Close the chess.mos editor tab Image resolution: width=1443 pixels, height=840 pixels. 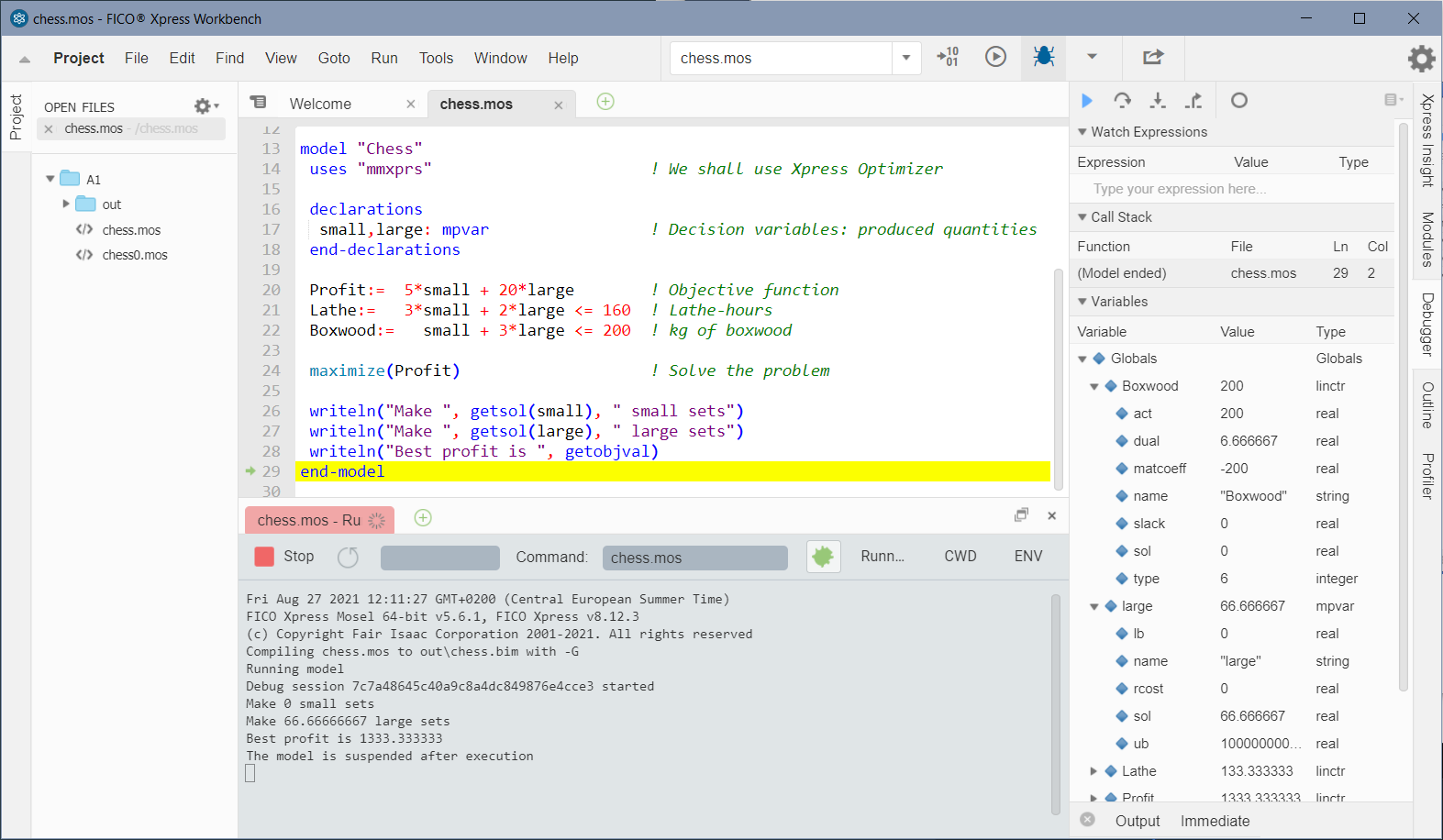pyautogui.click(x=558, y=105)
